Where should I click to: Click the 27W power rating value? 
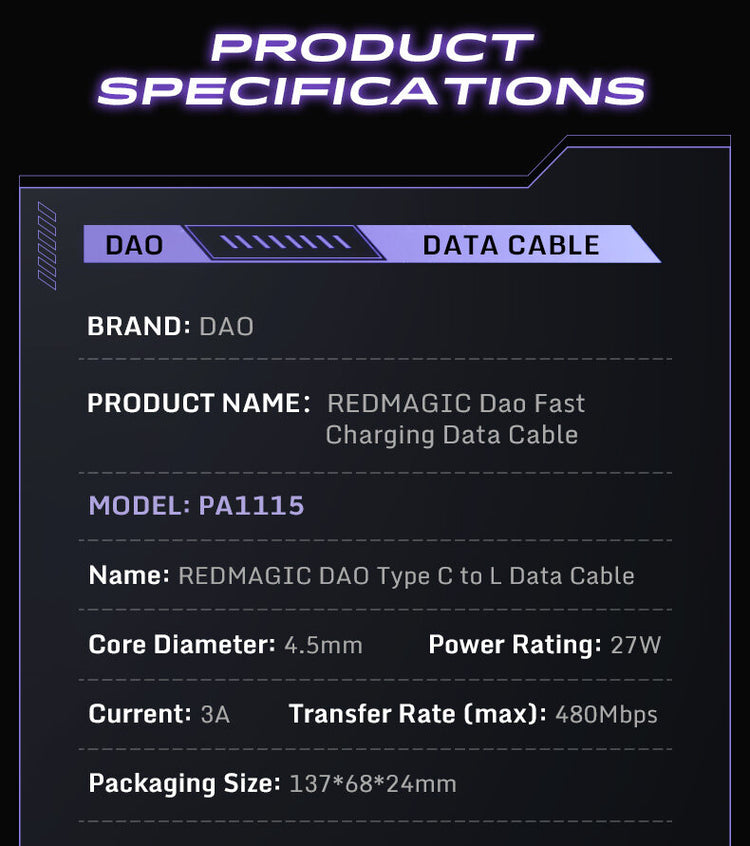click(x=636, y=645)
